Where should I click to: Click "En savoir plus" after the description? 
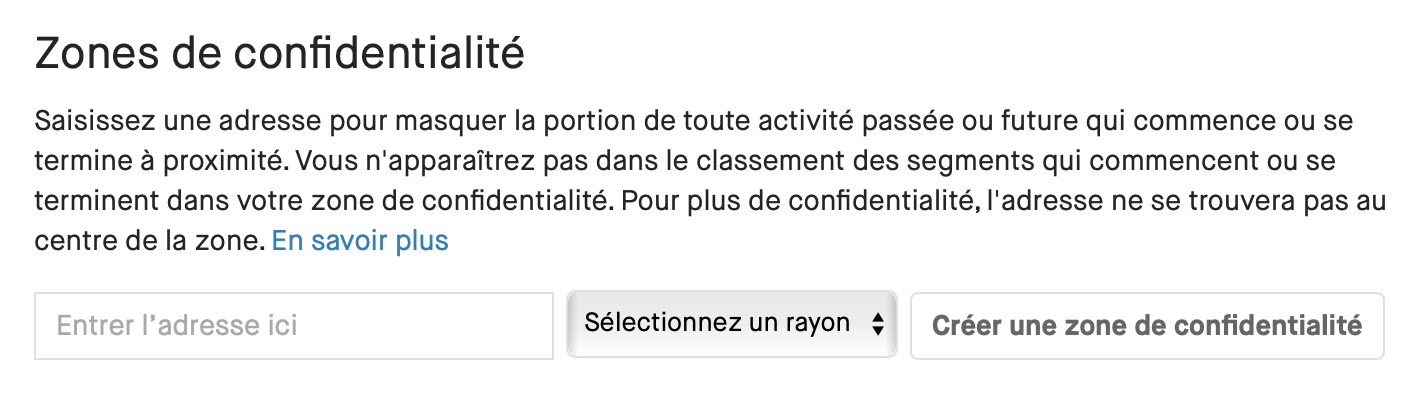(360, 241)
